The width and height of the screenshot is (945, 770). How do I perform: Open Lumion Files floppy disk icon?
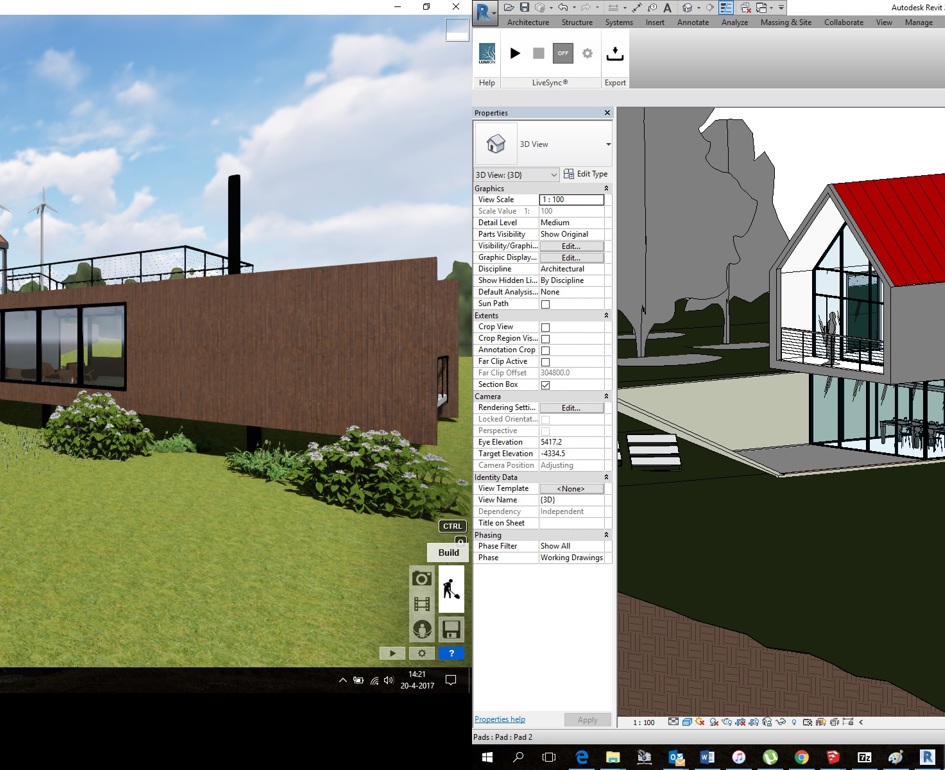click(451, 630)
